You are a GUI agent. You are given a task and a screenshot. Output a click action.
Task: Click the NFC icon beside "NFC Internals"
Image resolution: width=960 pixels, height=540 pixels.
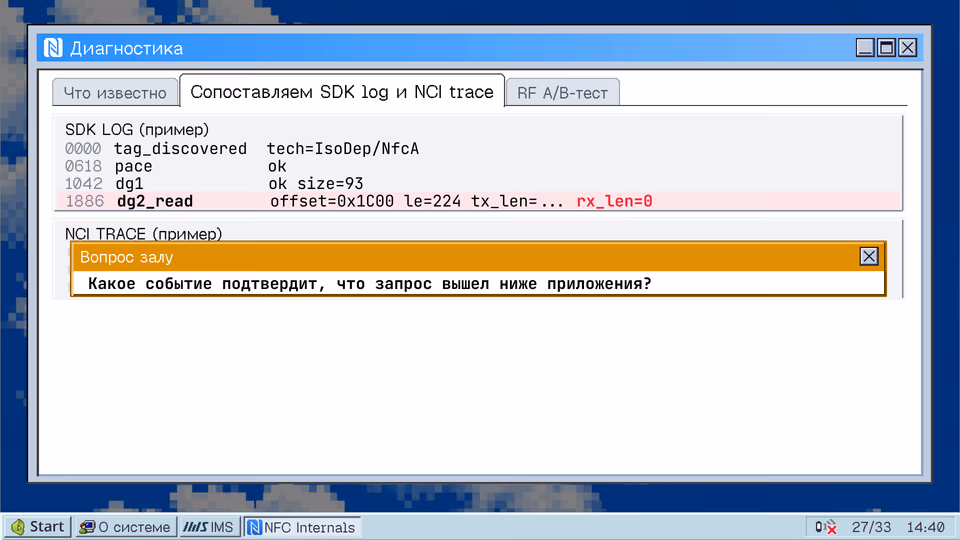[255, 527]
